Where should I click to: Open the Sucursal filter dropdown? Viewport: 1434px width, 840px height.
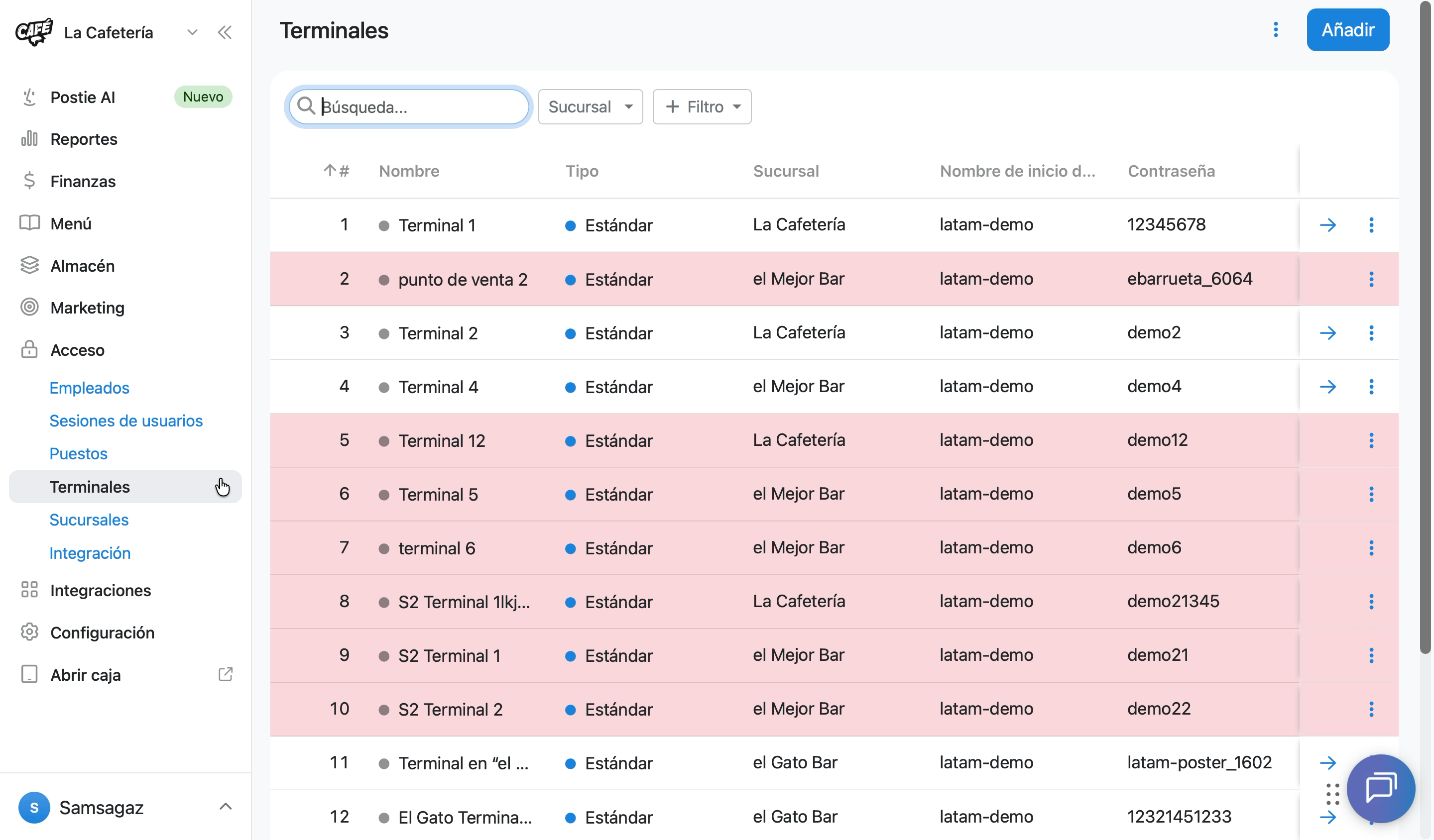tap(590, 106)
